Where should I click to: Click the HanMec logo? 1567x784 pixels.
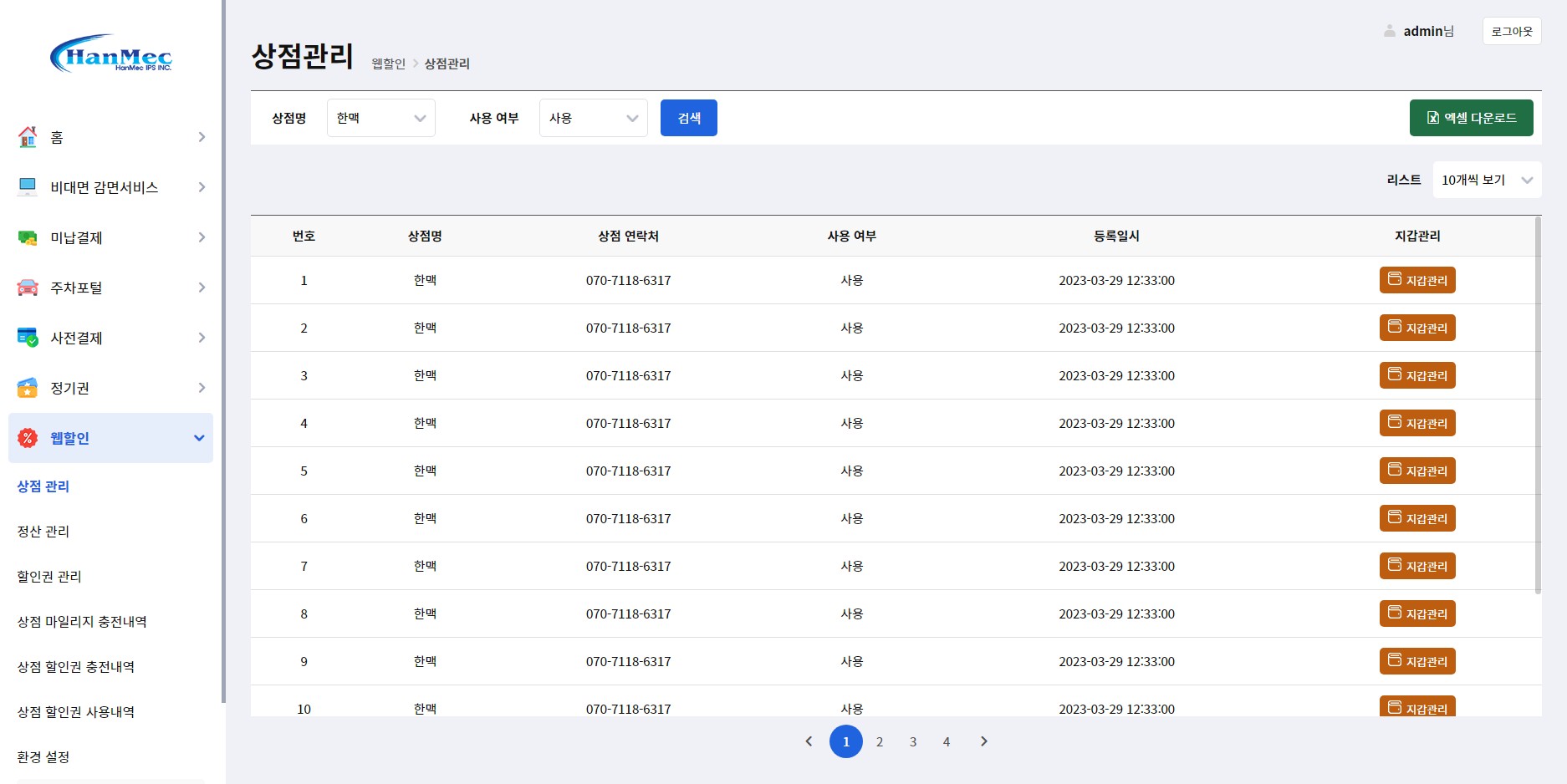click(111, 56)
